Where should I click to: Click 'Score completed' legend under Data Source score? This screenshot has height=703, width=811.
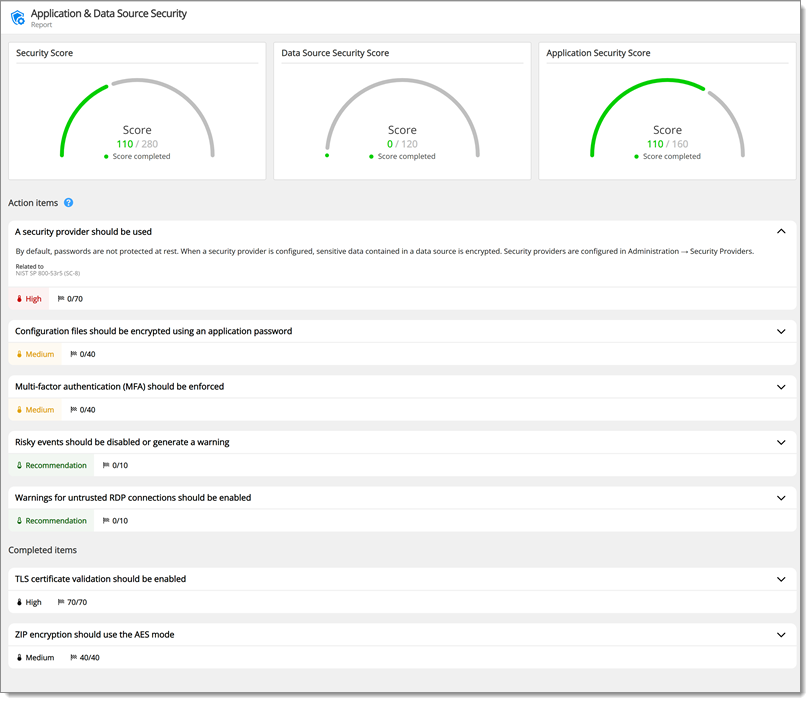[x=402, y=156]
